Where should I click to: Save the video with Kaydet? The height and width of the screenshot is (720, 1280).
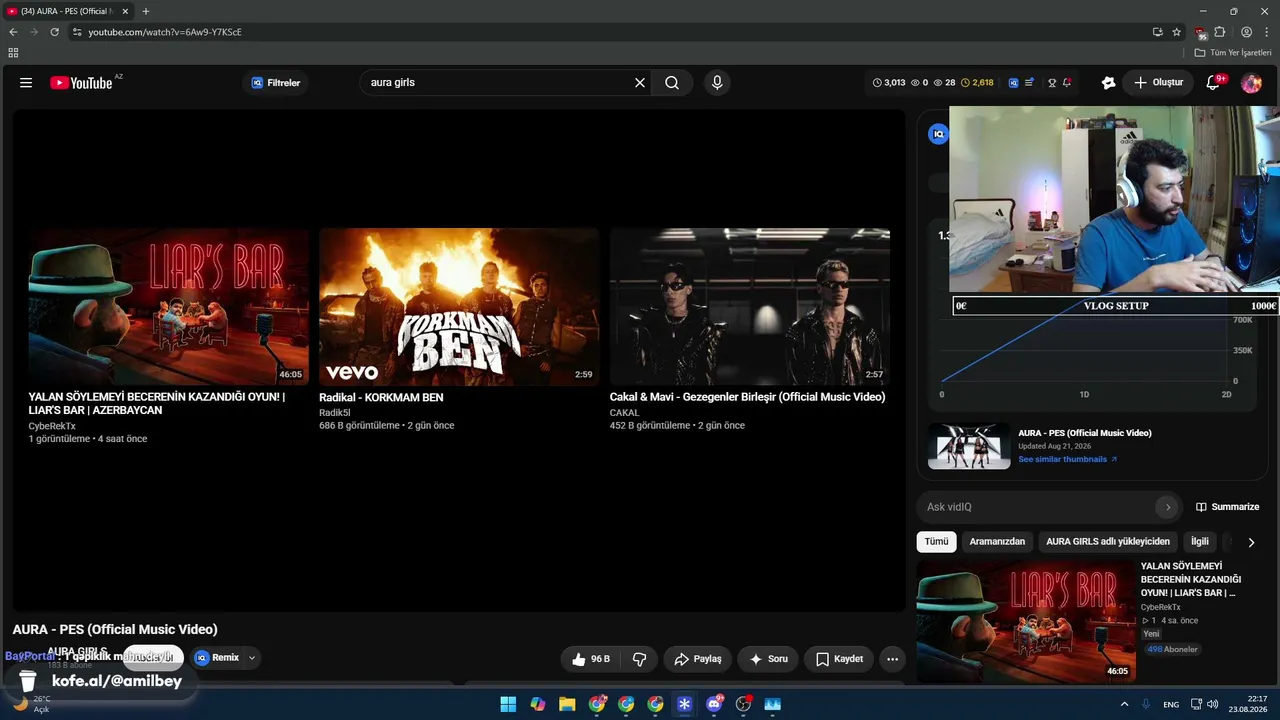[839, 659]
